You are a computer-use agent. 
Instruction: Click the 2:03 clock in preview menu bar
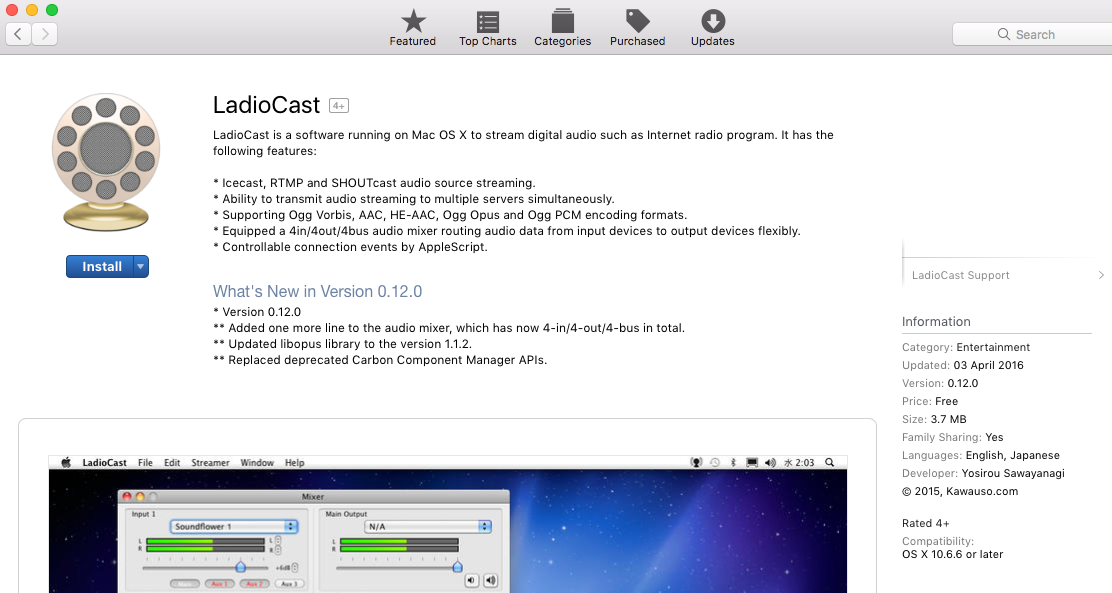[x=799, y=462]
